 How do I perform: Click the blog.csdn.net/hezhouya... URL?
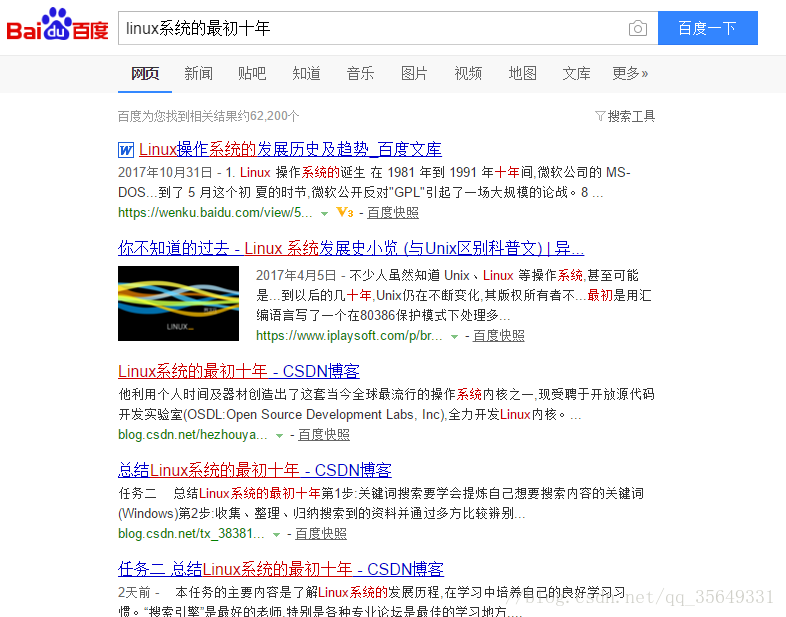click(x=192, y=435)
